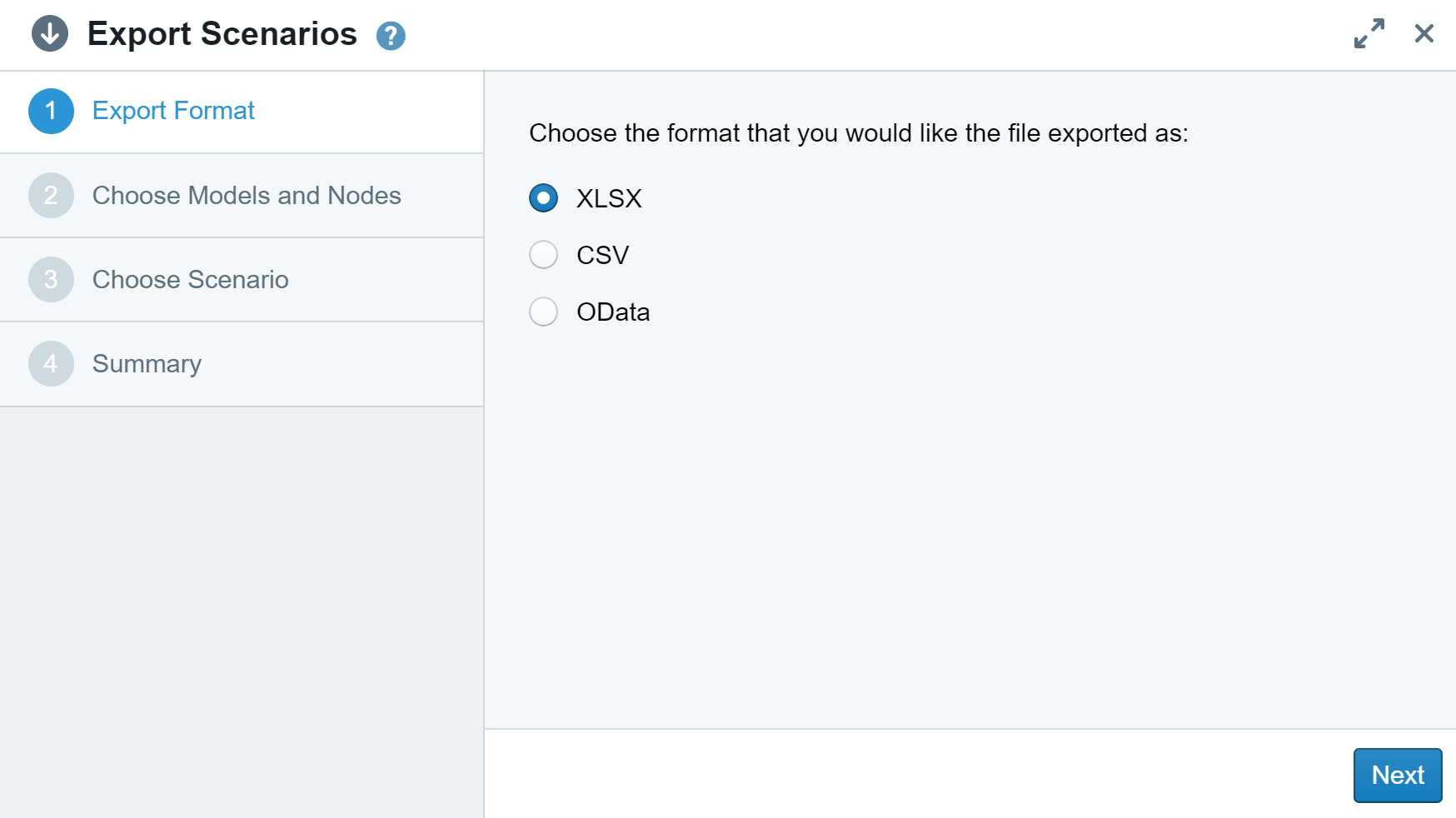Click the step 4 number circle

pos(51,364)
